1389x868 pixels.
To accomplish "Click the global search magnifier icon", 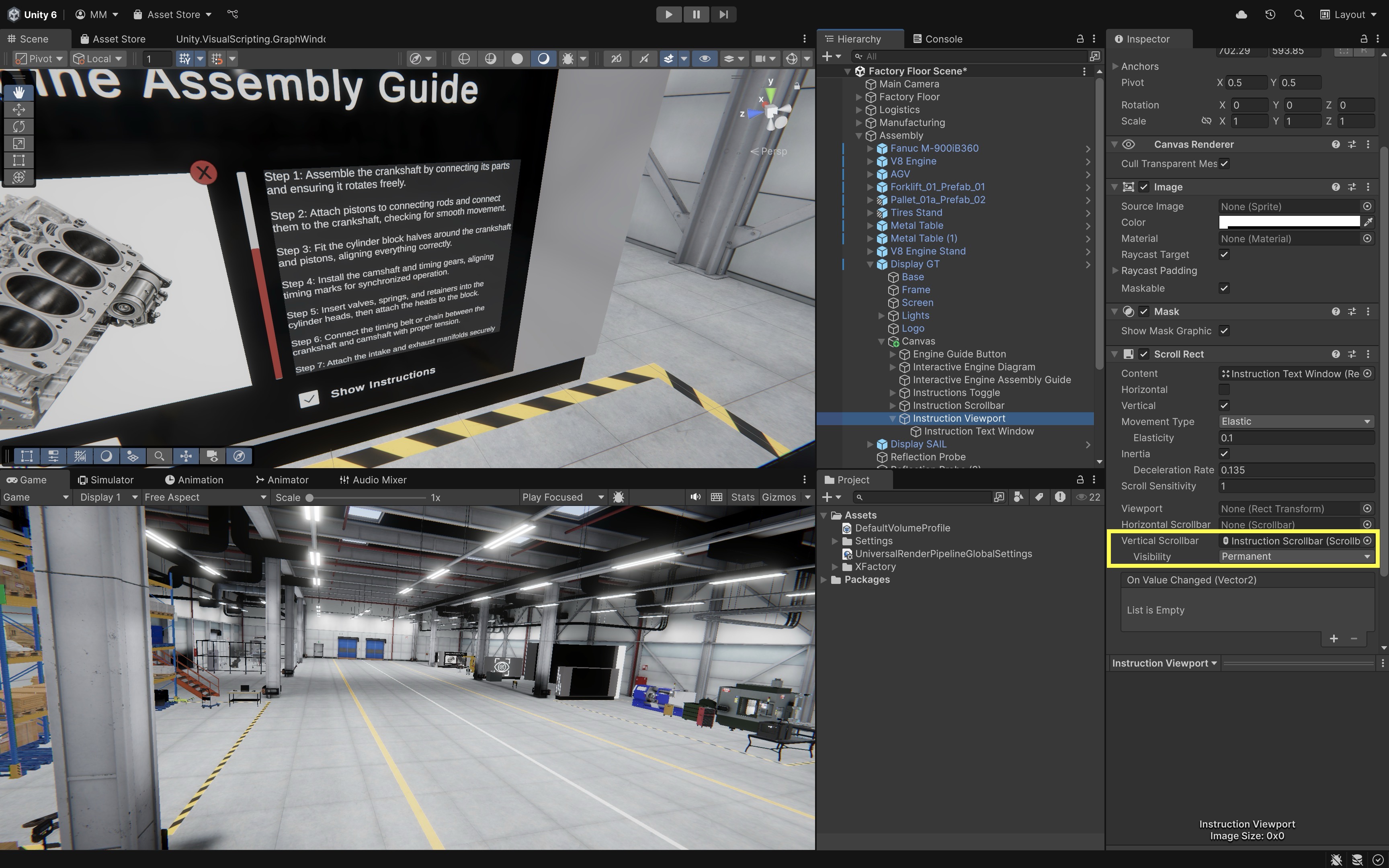I will pyautogui.click(x=1299, y=14).
